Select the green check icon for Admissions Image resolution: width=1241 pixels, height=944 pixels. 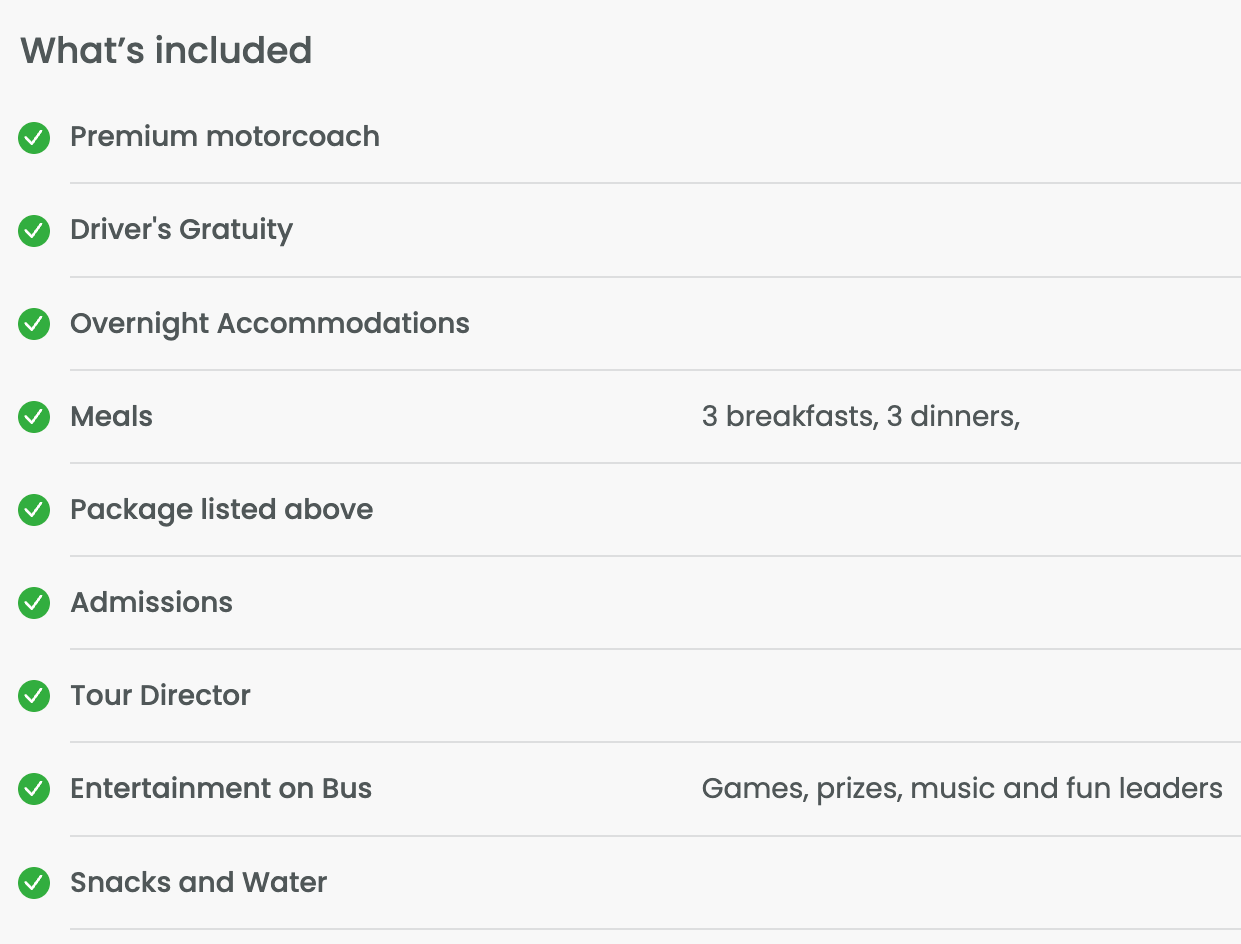(34, 603)
